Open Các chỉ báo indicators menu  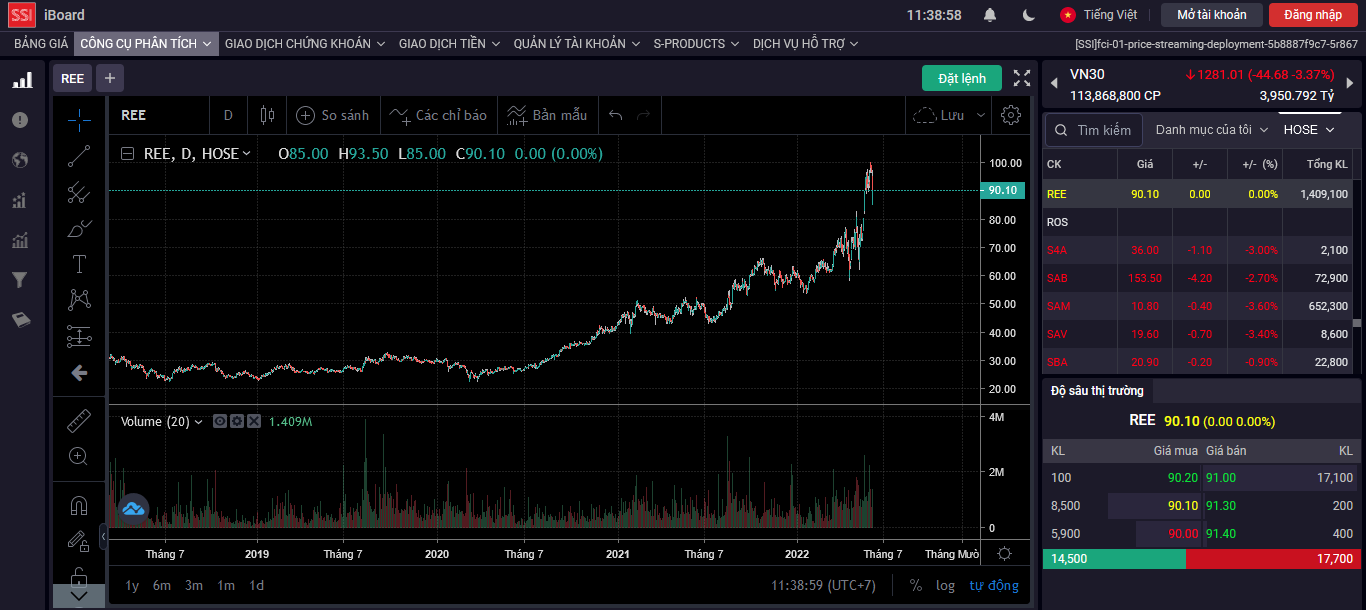tap(439, 115)
